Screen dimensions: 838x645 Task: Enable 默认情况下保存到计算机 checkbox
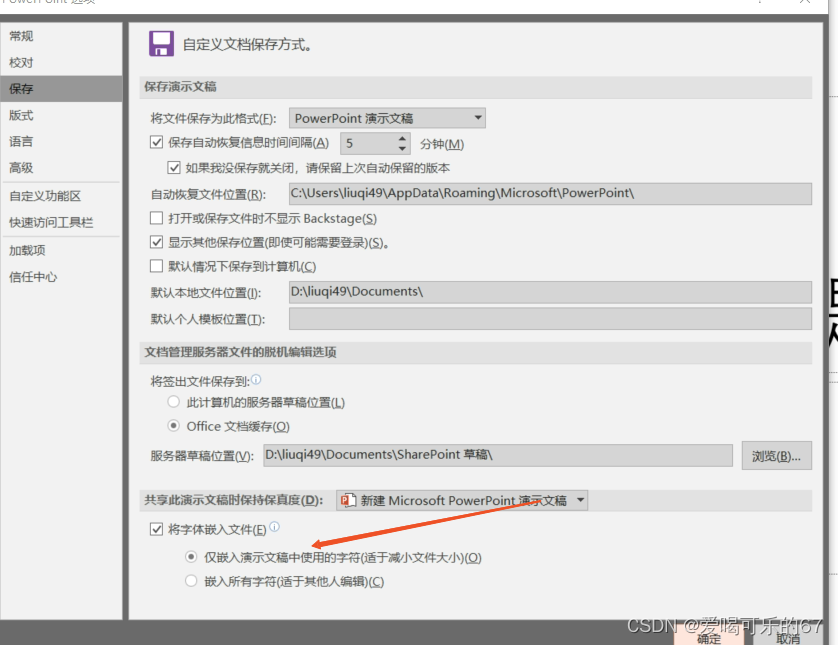coord(157,266)
